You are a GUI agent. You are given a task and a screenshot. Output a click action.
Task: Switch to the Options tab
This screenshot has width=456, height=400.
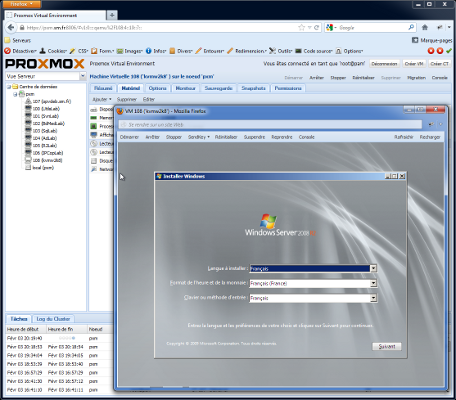[x=157, y=88]
